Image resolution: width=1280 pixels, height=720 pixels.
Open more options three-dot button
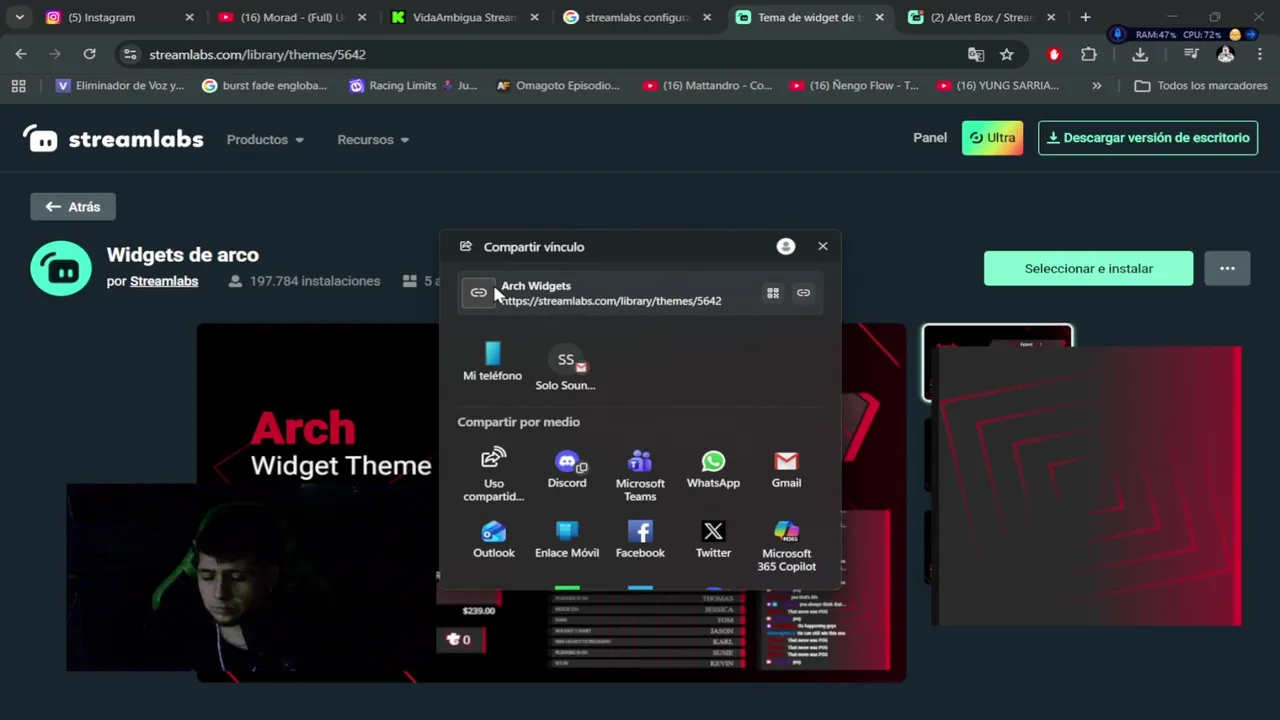point(1227,268)
